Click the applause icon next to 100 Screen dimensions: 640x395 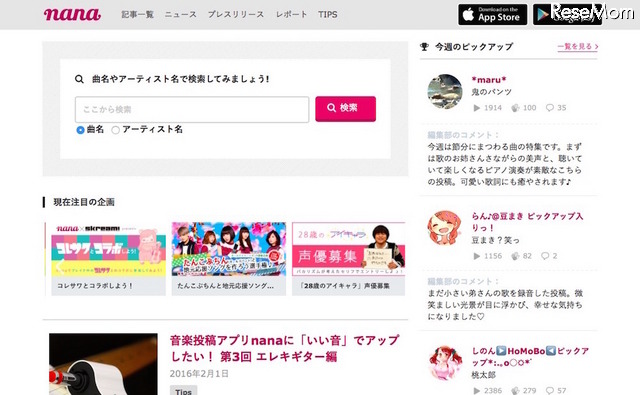coord(516,108)
